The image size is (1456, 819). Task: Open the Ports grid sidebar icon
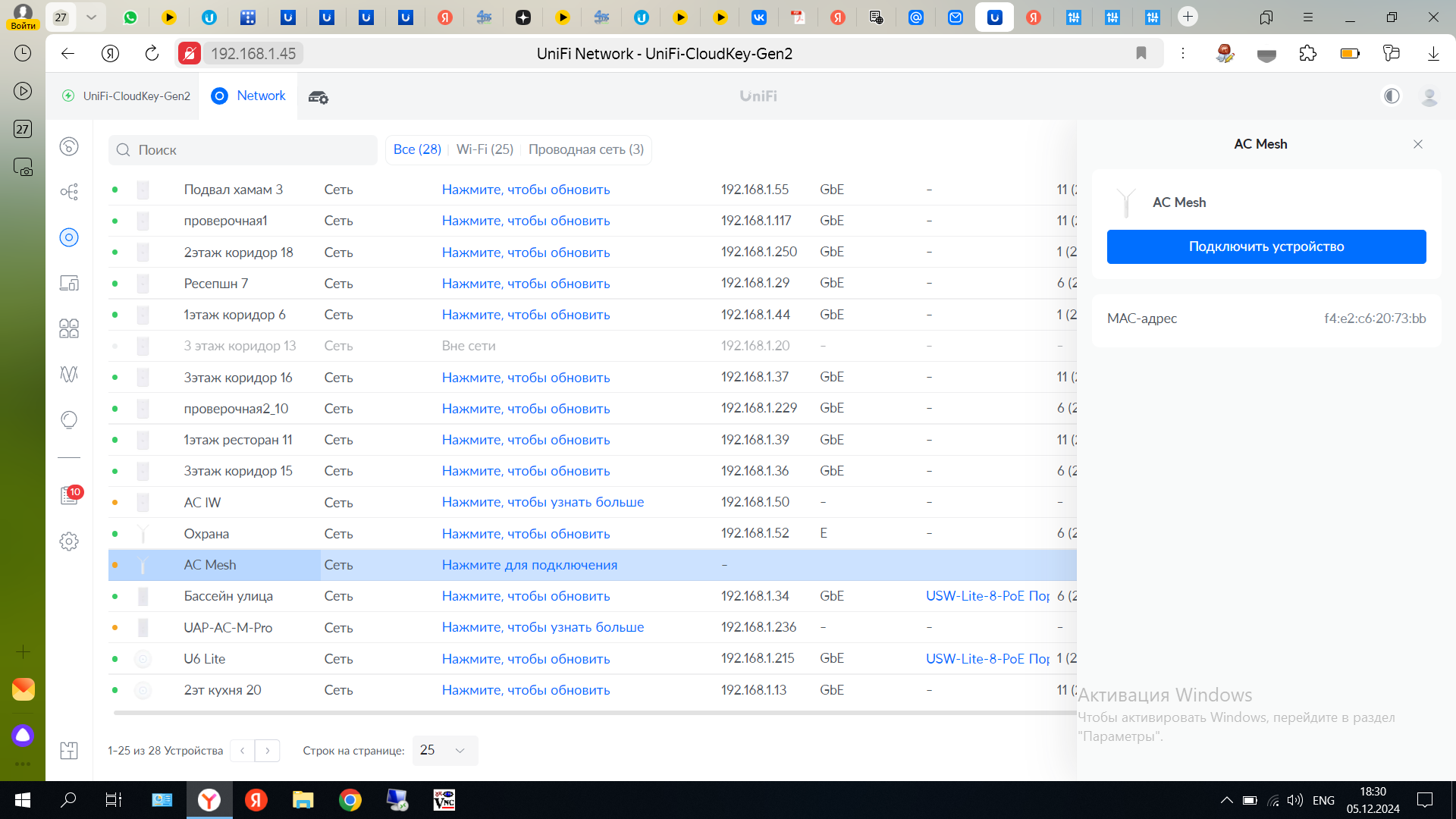tap(69, 328)
